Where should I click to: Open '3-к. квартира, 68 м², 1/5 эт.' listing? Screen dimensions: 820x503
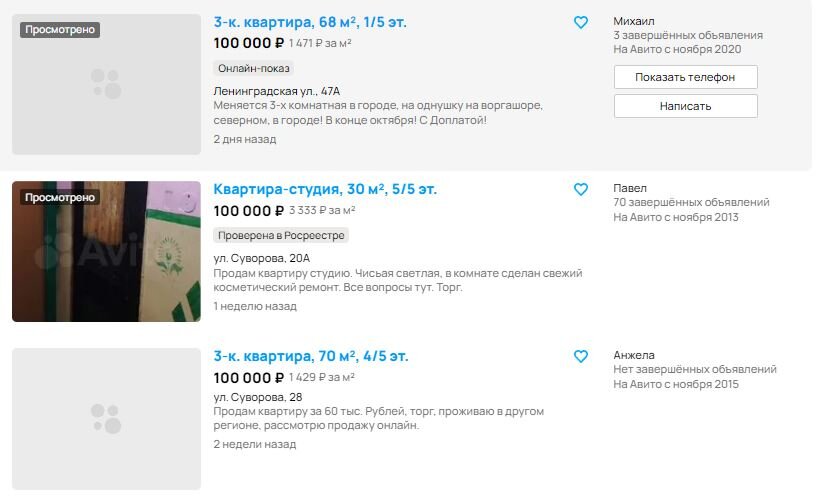pos(310,22)
